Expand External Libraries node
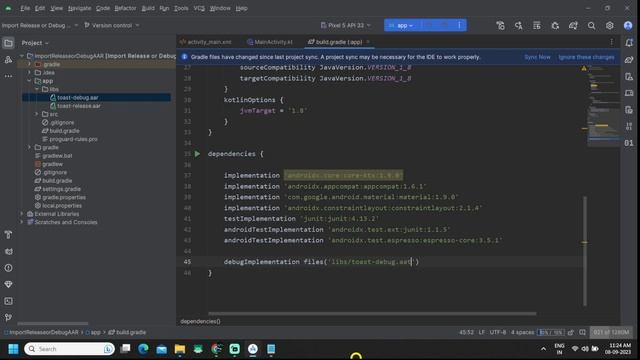Image resolution: width=640 pixels, height=360 pixels. [22, 214]
